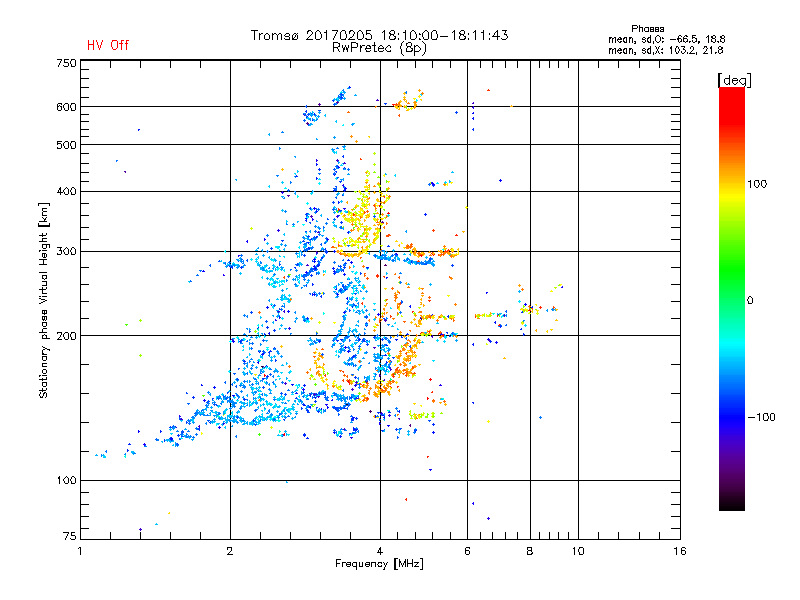Click the phase colorbar gradient

click(x=732, y=299)
